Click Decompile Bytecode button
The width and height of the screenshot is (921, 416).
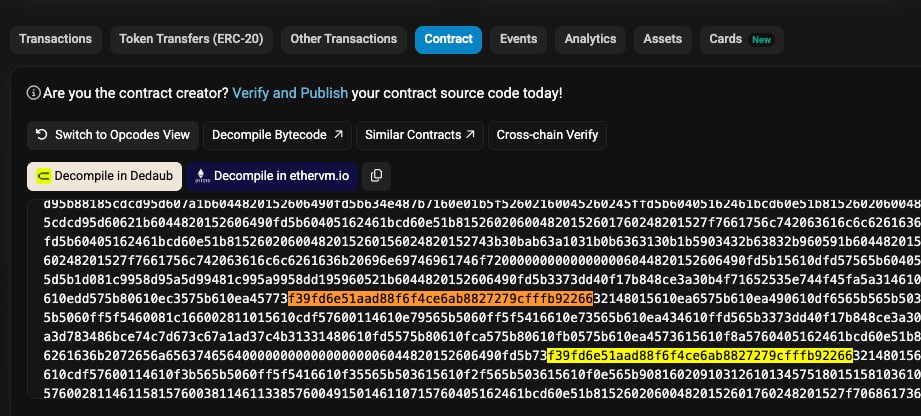(277, 135)
